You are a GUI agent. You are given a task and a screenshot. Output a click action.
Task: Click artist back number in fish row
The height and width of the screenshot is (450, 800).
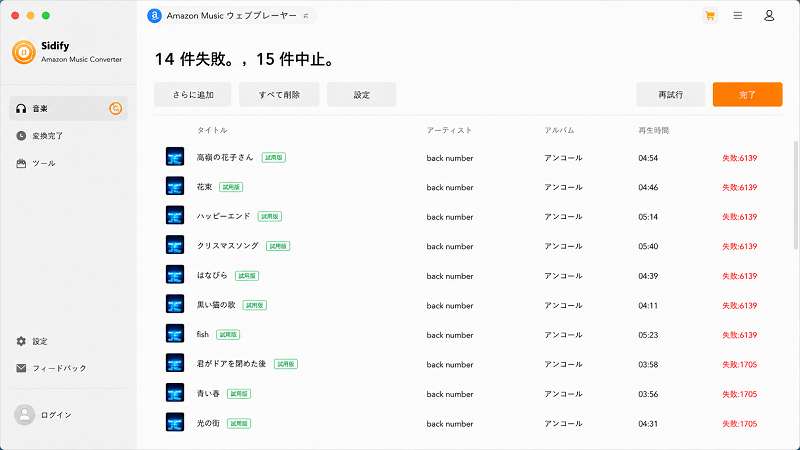[x=450, y=335]
